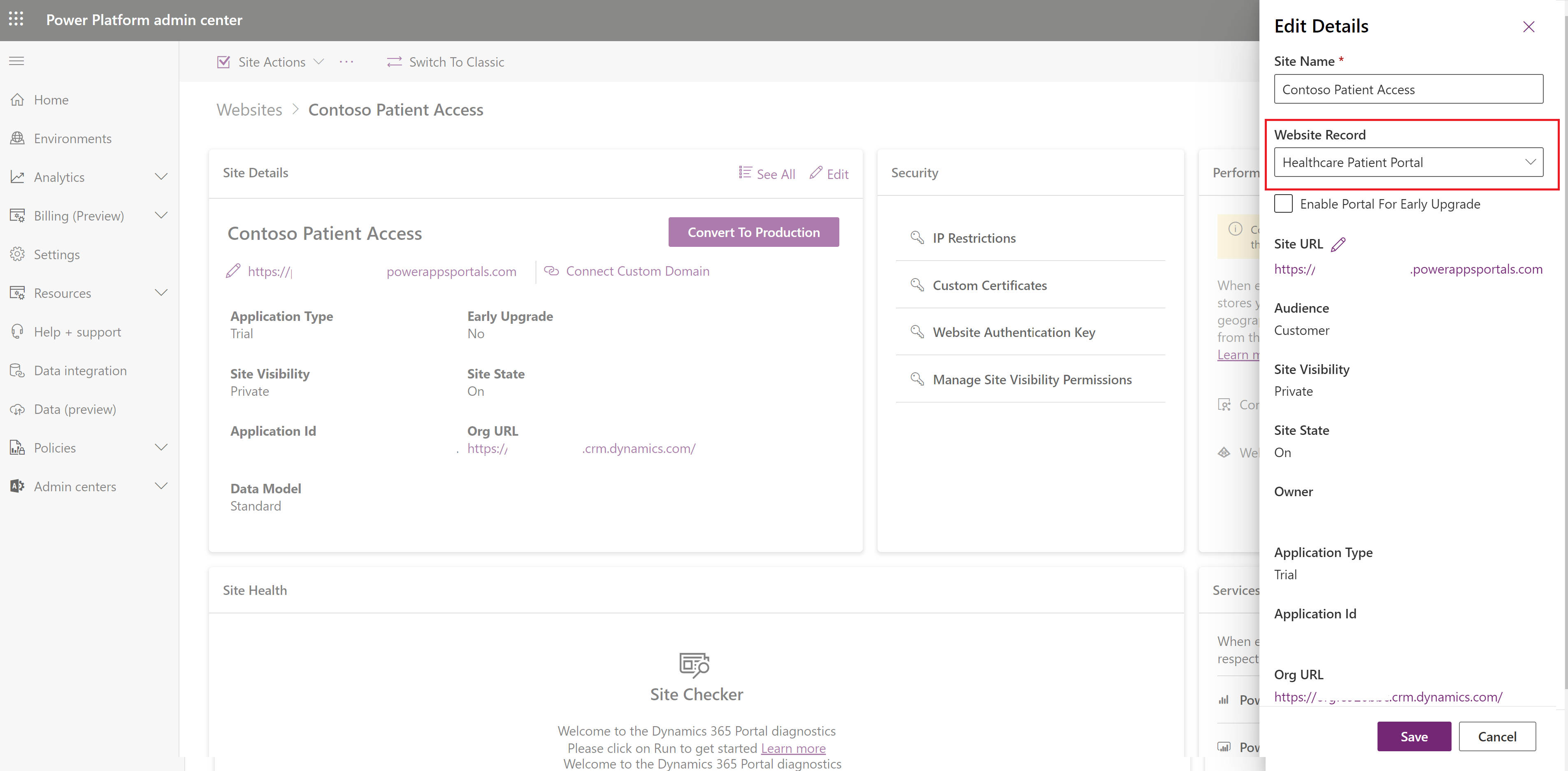The width and height of the screenshot is (1568, 771).
Task: Click the app launcher waffle icon
Action: click(x=16, y=19)
